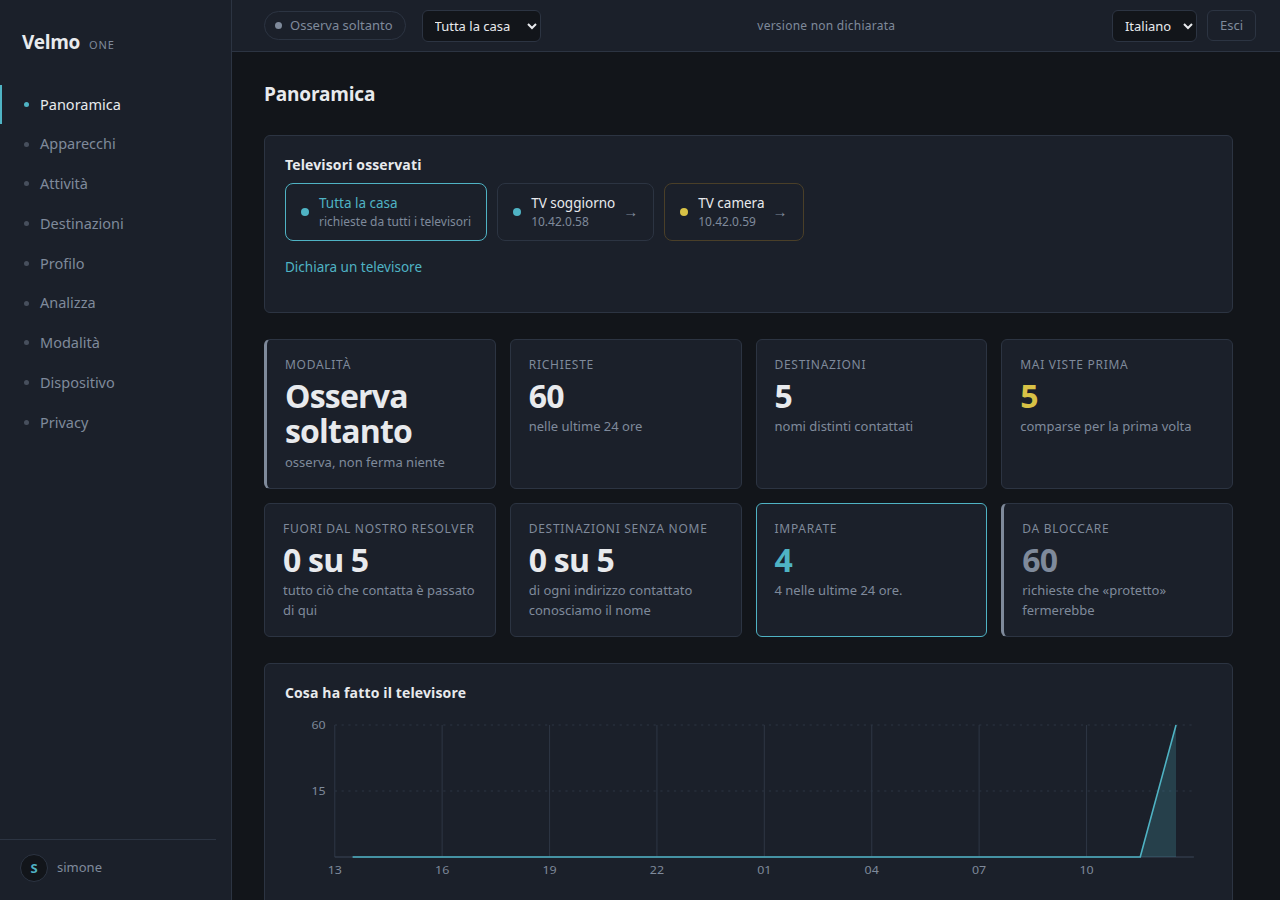The width and height of the screenshot is (1280, 900).
Task: Open the Fuori dal nostro resolver card
Action: pyautogui.click(x=380, y=570)
